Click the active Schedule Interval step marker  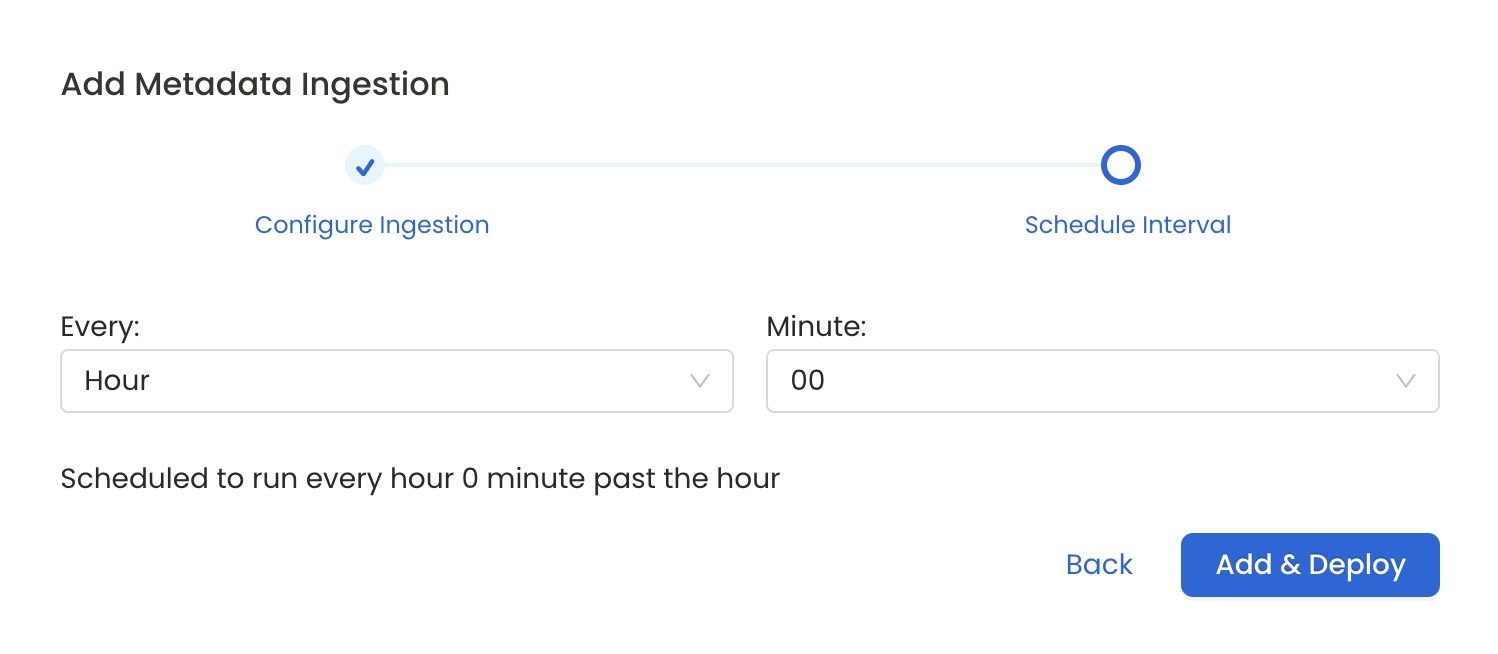point(1120,164)
